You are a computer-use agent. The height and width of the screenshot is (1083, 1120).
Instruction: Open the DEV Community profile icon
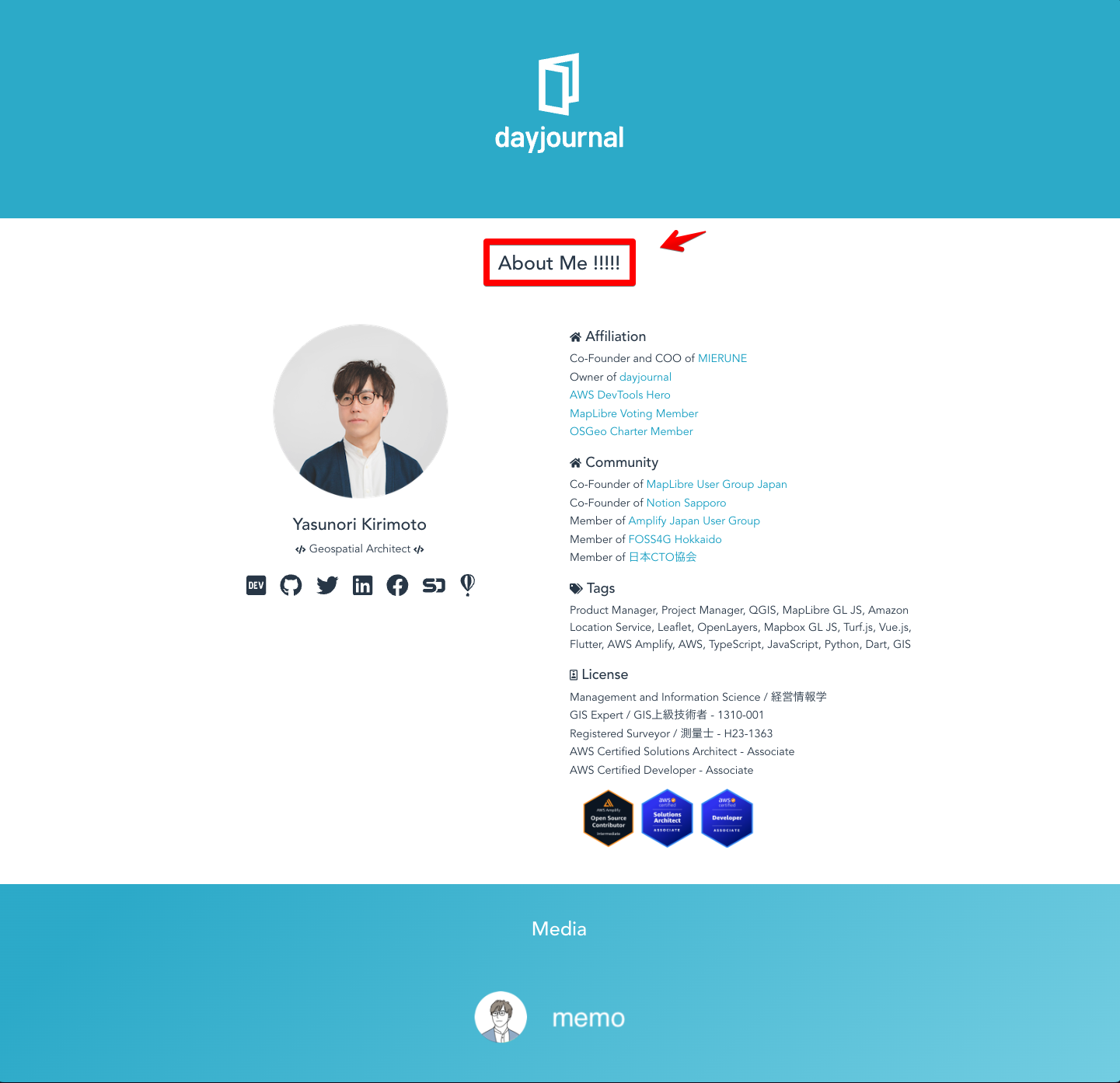point(256,585)
